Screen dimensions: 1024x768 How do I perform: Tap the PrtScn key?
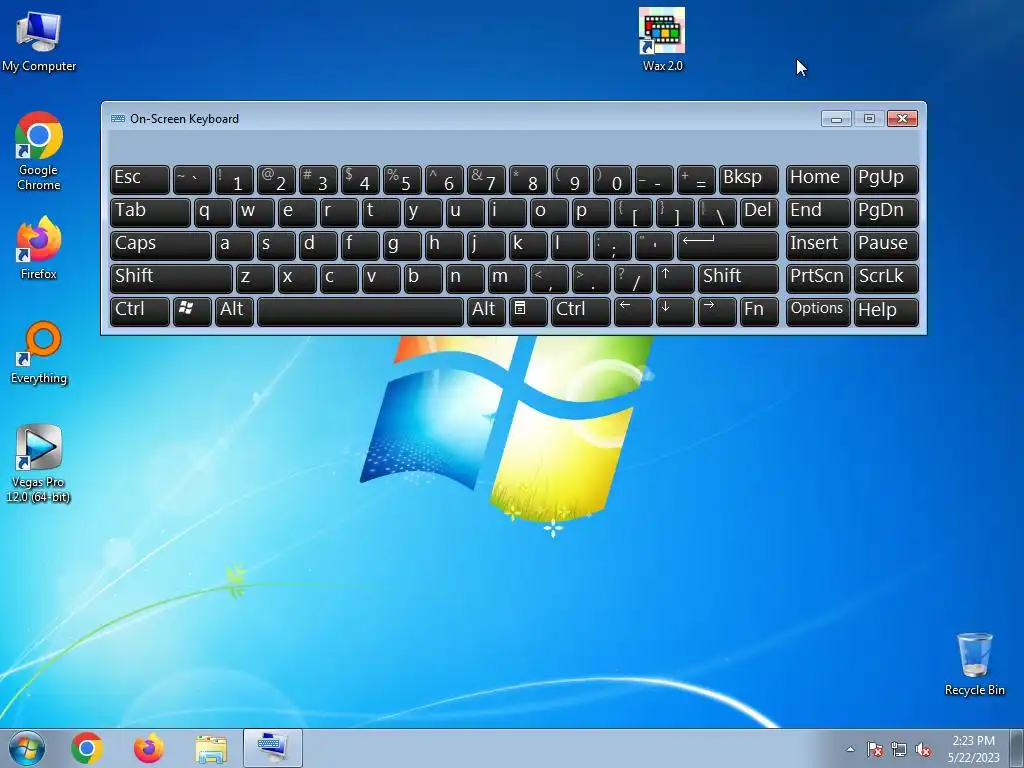818,279
